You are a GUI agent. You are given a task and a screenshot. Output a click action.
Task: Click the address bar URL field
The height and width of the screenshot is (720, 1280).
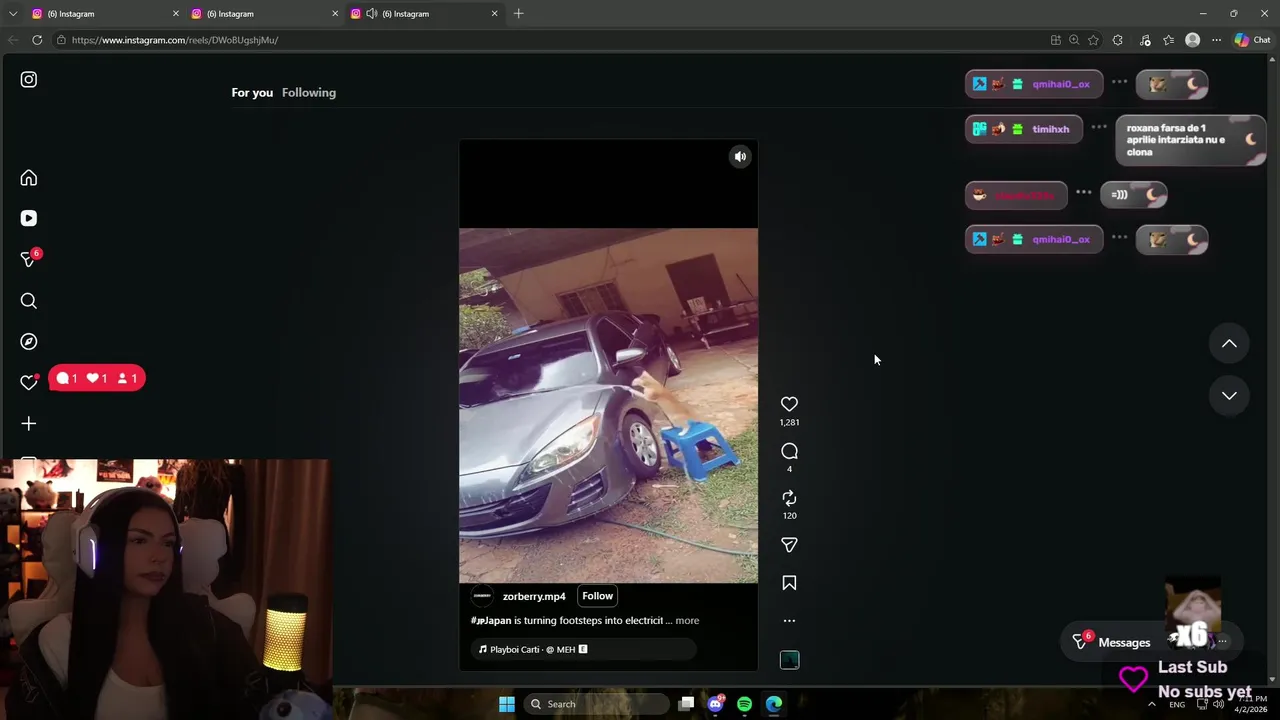(x=550, y=40)
